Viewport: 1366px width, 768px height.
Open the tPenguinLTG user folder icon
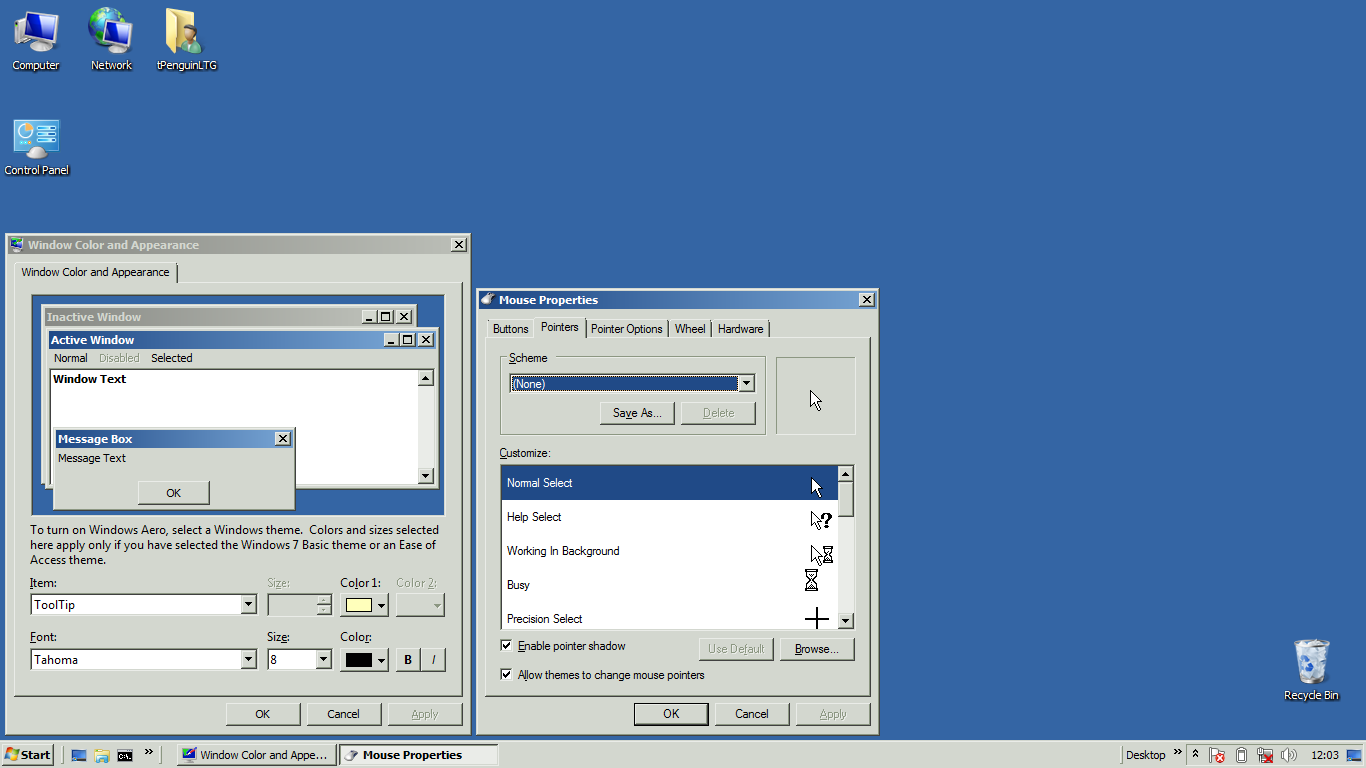[x=186, y=40]
